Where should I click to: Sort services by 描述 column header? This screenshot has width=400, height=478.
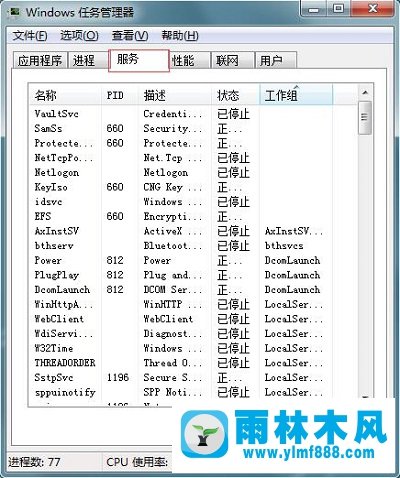[175, 95]
